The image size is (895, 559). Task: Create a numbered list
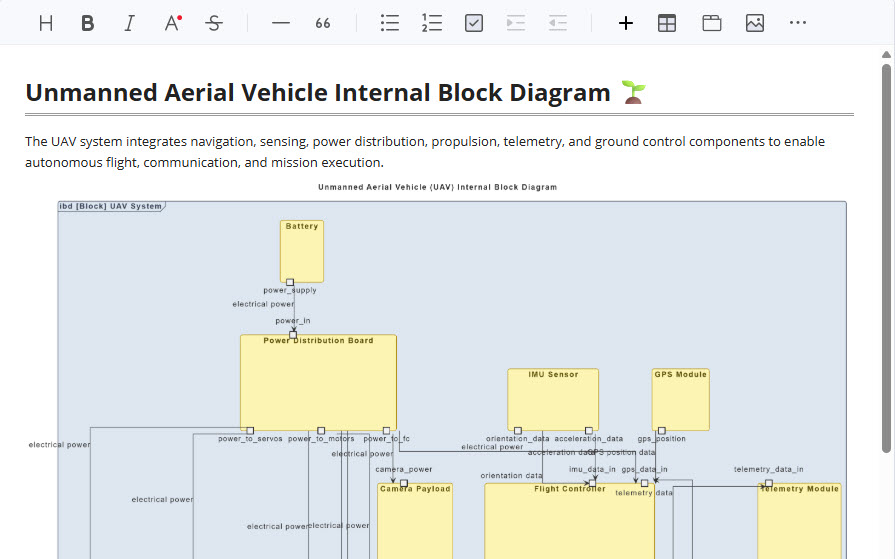[x=432, y=23]
